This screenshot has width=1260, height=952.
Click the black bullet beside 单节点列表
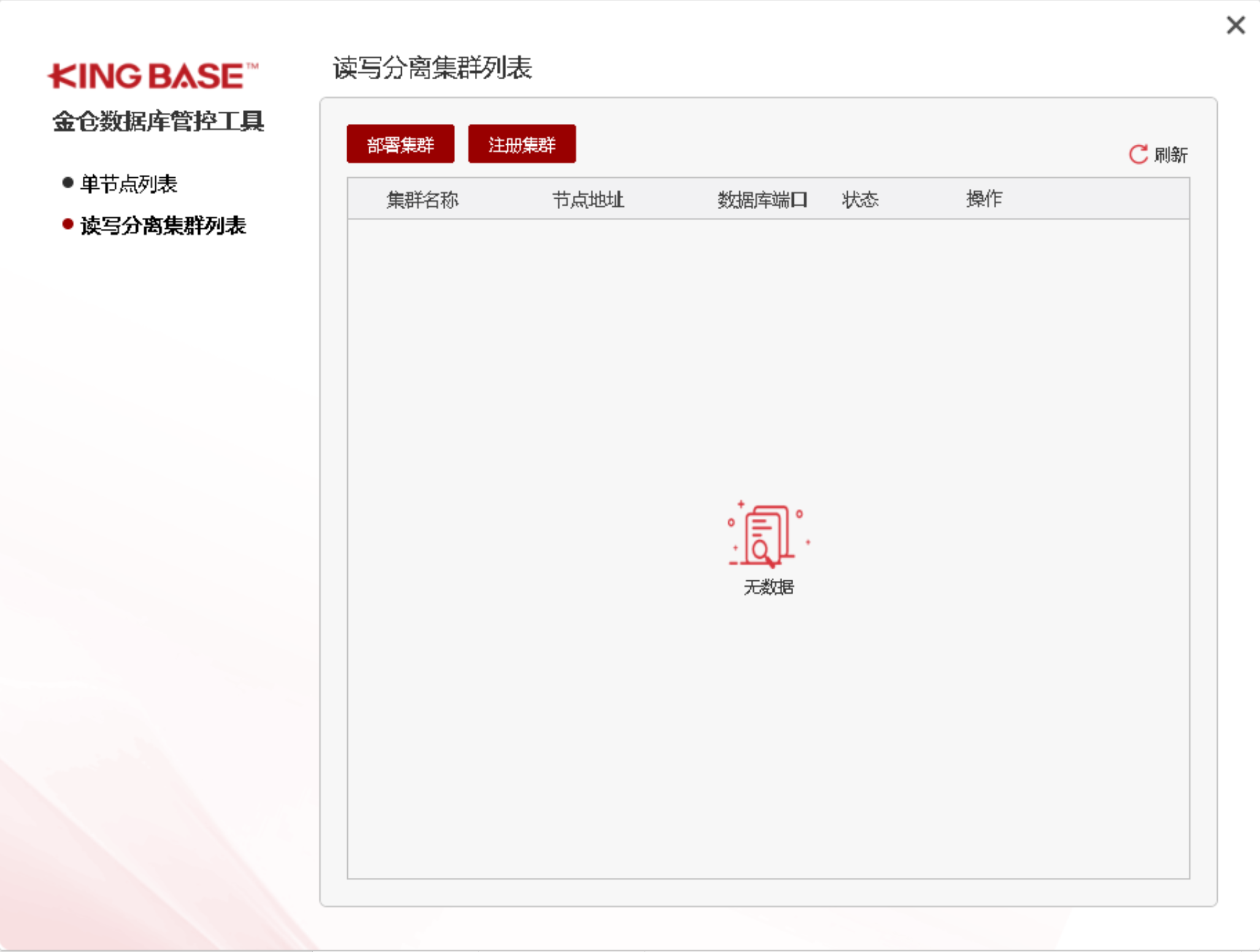pyautogui.click(x=68, y=183)
